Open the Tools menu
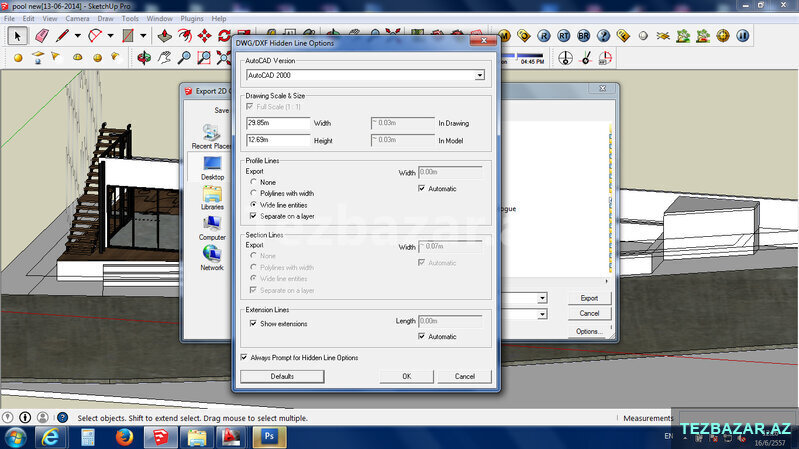 130,18
